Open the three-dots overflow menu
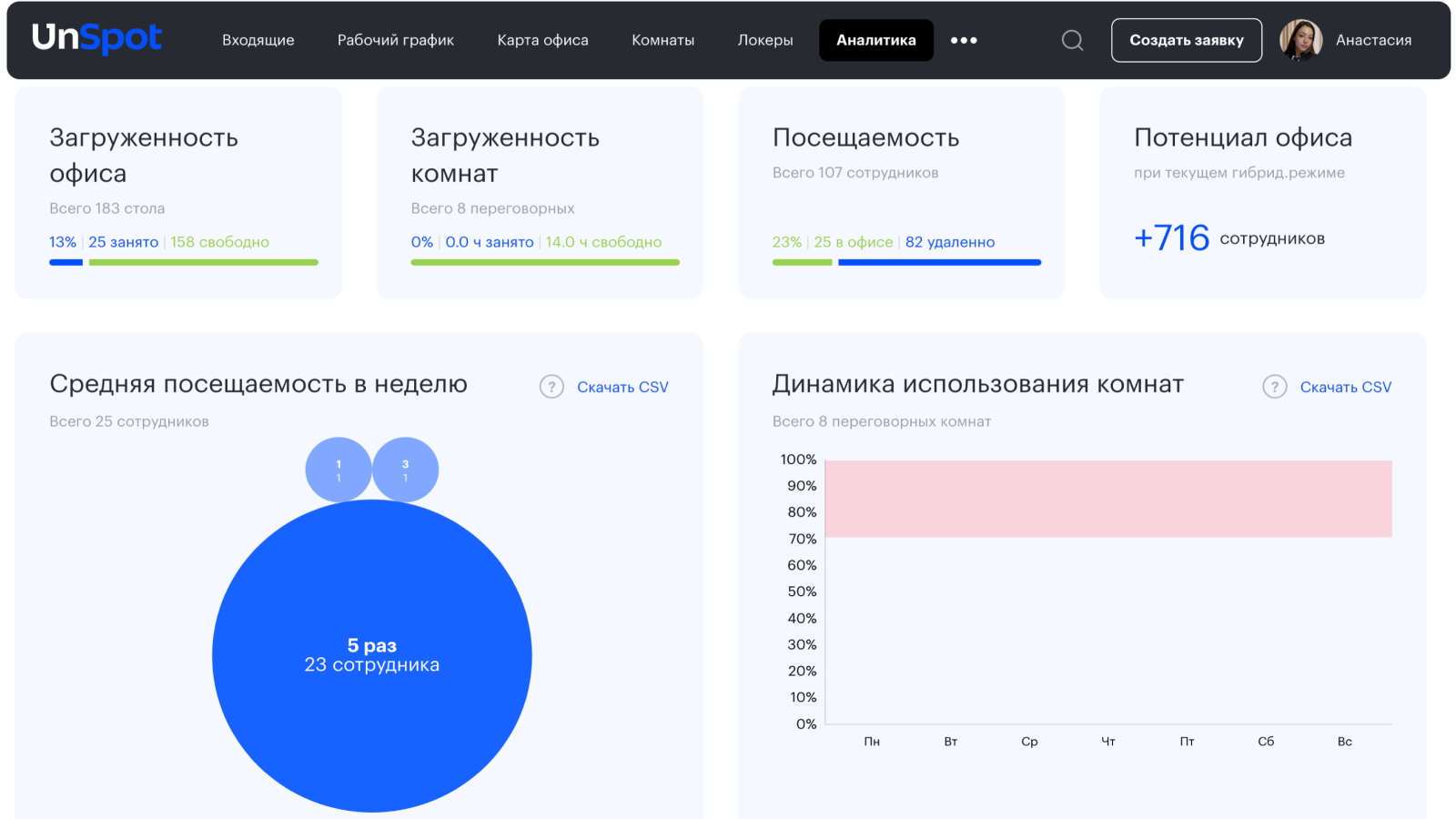Image resolution: width=1456 pixels, height=819 pixels. (964, 40)
